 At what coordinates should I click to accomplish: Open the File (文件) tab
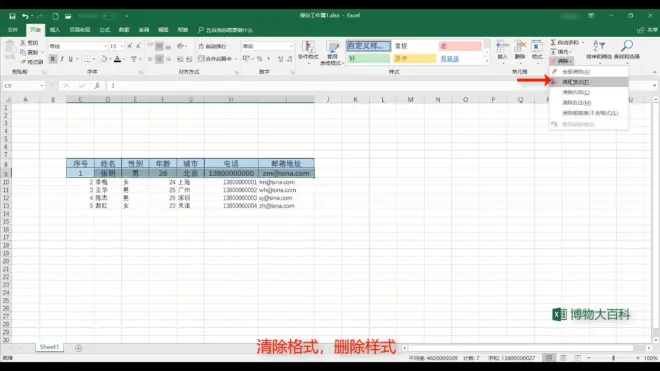[13, 30]
